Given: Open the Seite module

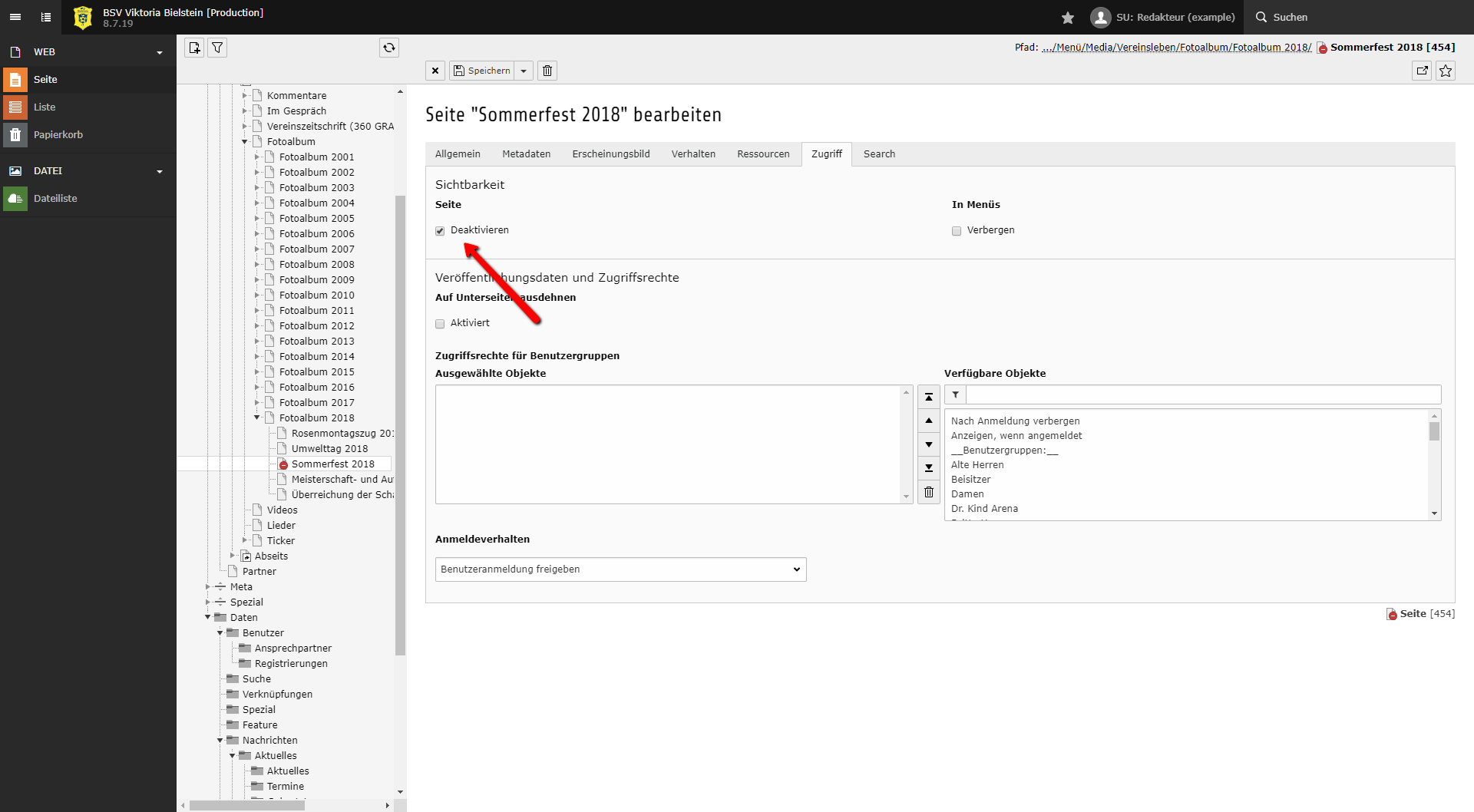Looking at the screenshot, I should [x=88, y=80].
